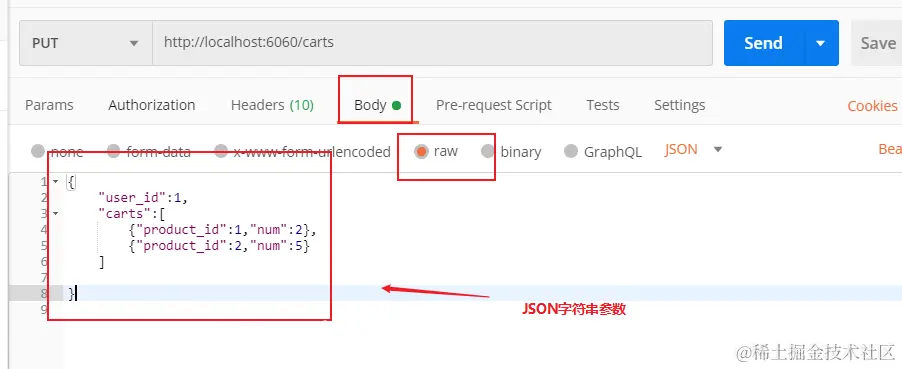Open Pre-request Script tab
The width and height of the screenshot is (902, 369).
click(x=494, y=105)
